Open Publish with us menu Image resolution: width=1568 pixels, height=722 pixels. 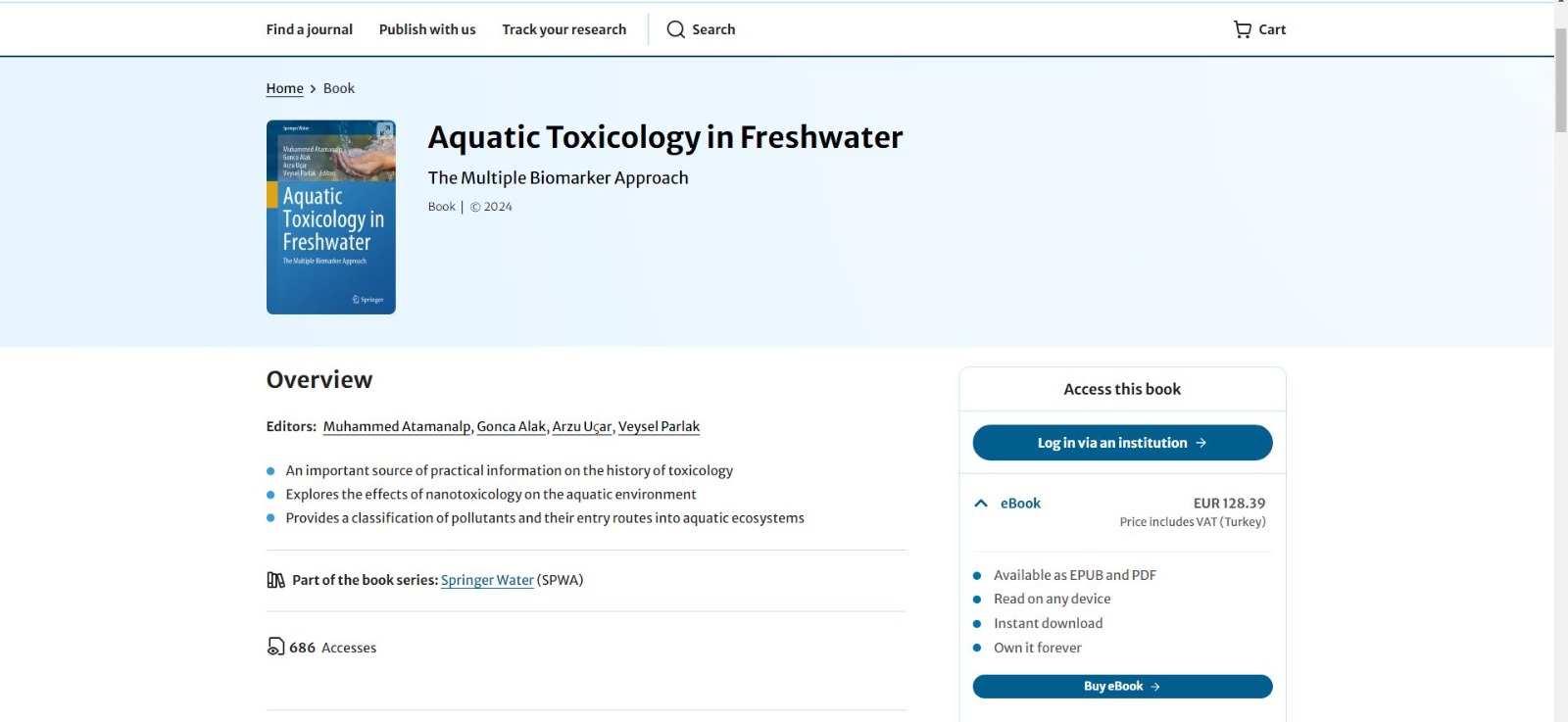(x=427, y=29)
